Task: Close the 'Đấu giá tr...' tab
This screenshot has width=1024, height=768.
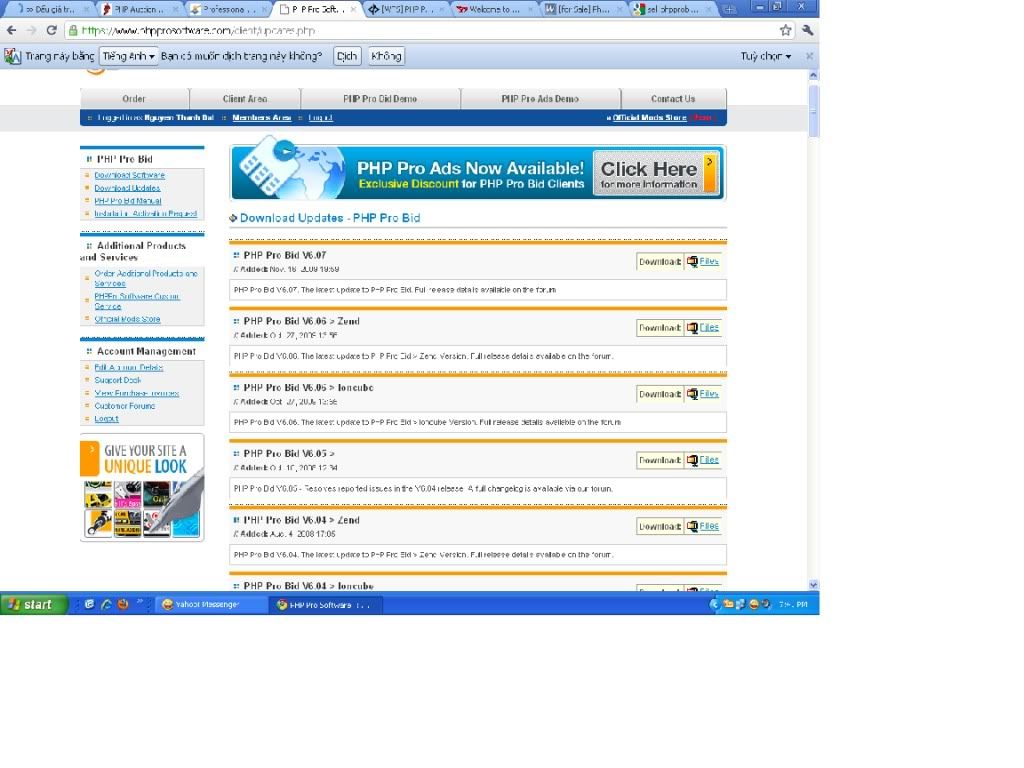Action: [88, 9]
